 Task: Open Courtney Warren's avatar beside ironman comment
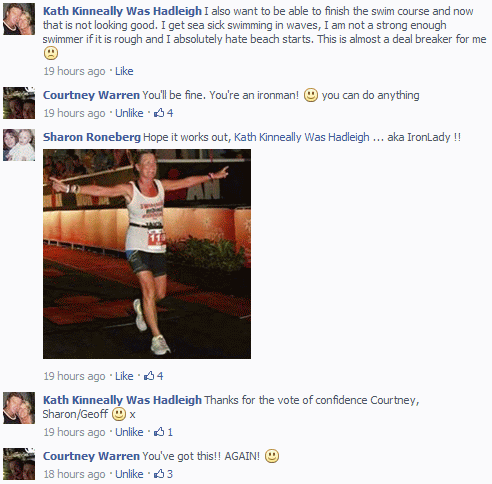(19, 103)
